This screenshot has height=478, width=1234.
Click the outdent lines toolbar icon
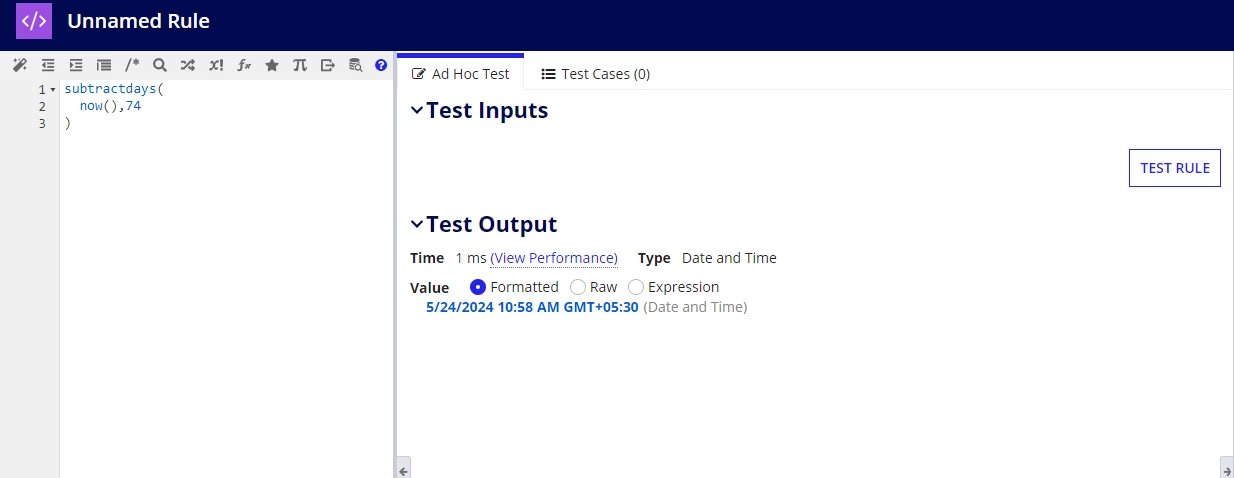[48, 65]
